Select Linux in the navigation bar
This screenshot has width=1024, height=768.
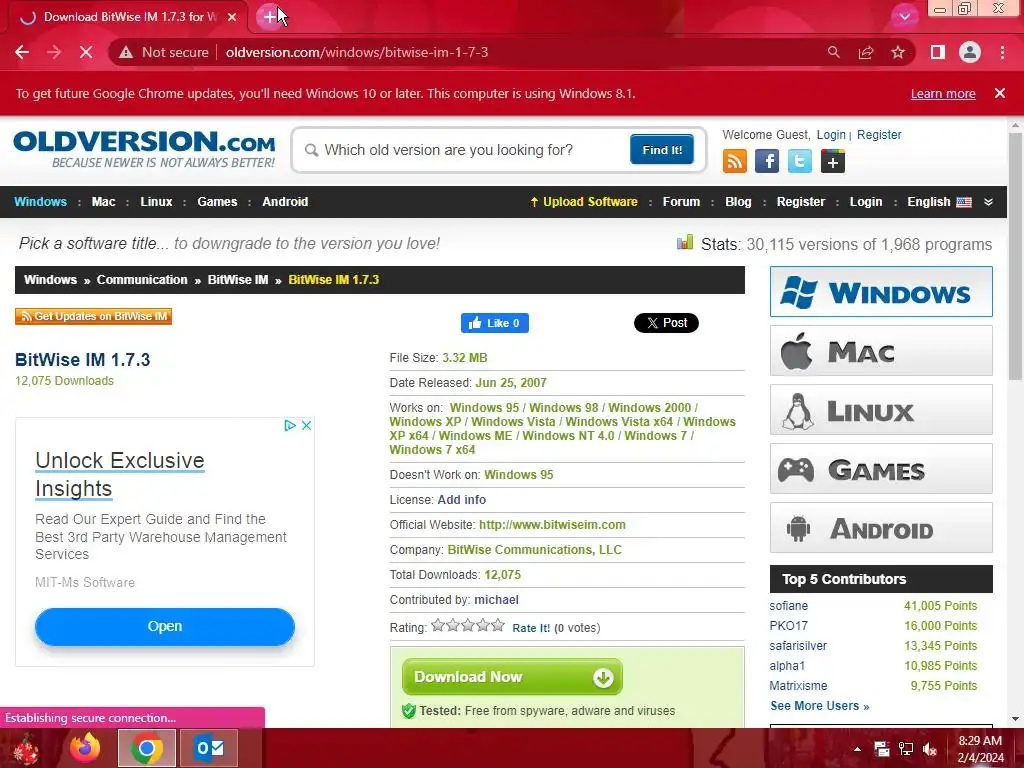pyautogui.click(x=156, y=202)
